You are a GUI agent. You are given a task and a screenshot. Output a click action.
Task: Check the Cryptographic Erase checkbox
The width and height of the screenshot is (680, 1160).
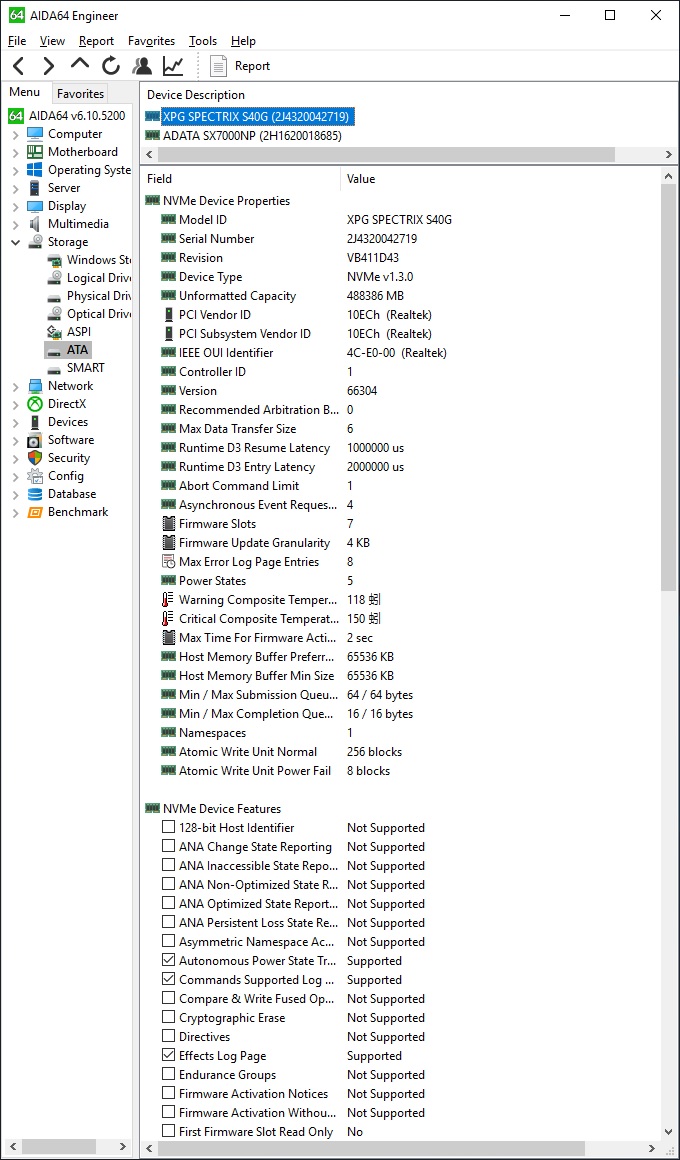click(x=168, y=1018)
